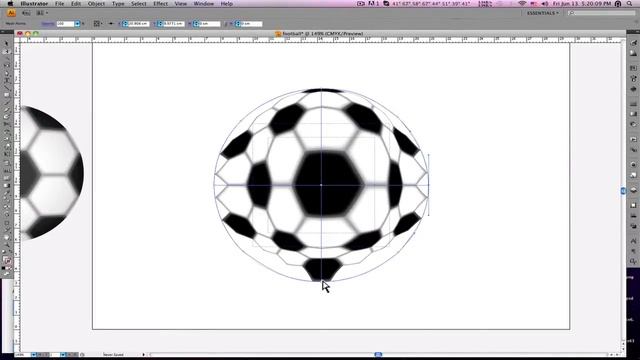Image resolution: width=640 pixels, height=360 pixels.
Task: Select the partial soccer ball at left edge
Action: [52, 173]
